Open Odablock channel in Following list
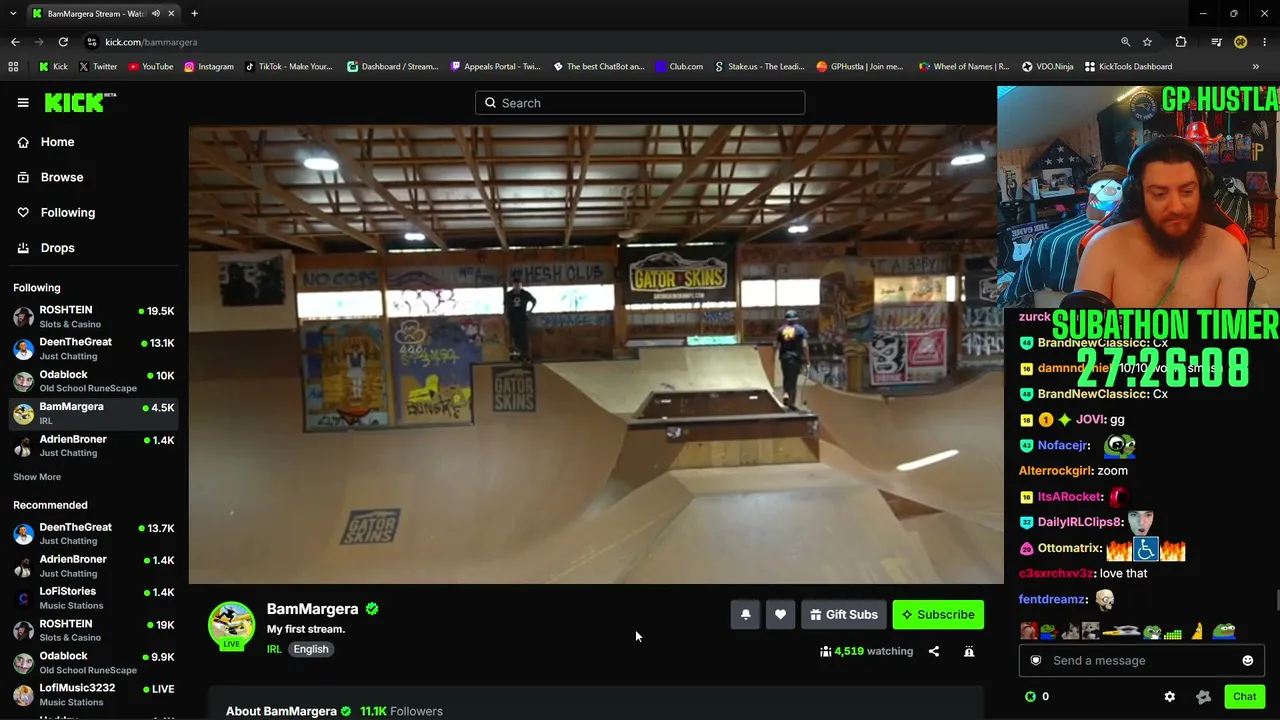Image resolution: width=1280 pixels, height=720 pixels. [94, 381]
